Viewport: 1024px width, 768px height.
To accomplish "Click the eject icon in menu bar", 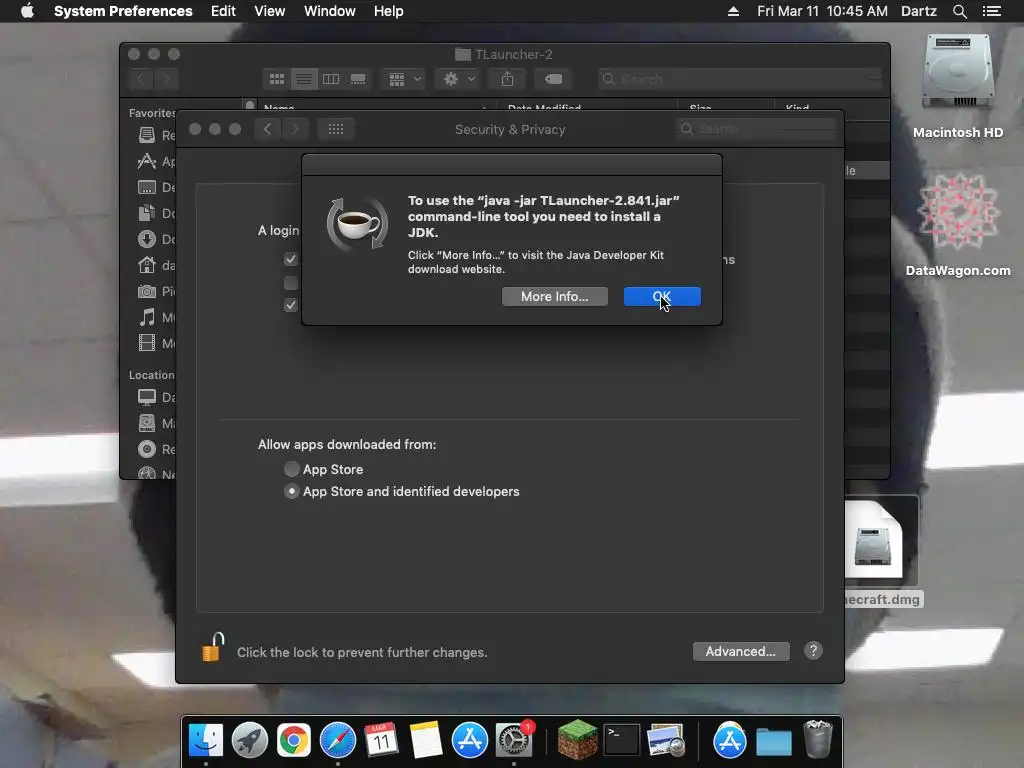I will 733,11.
